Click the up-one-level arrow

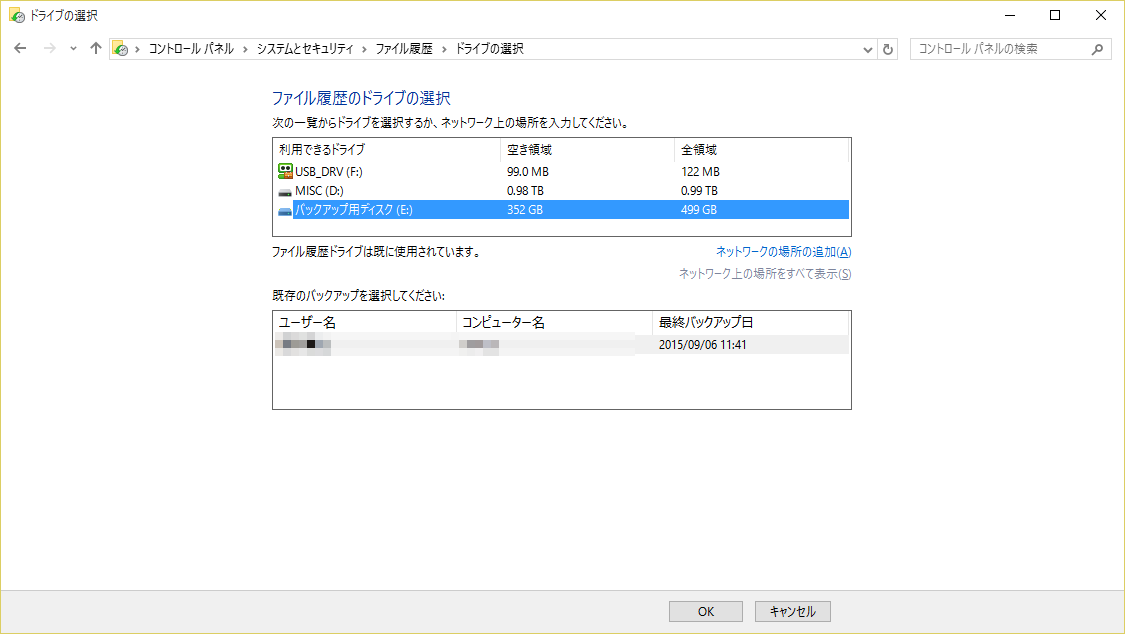click(x=96, y=49)
